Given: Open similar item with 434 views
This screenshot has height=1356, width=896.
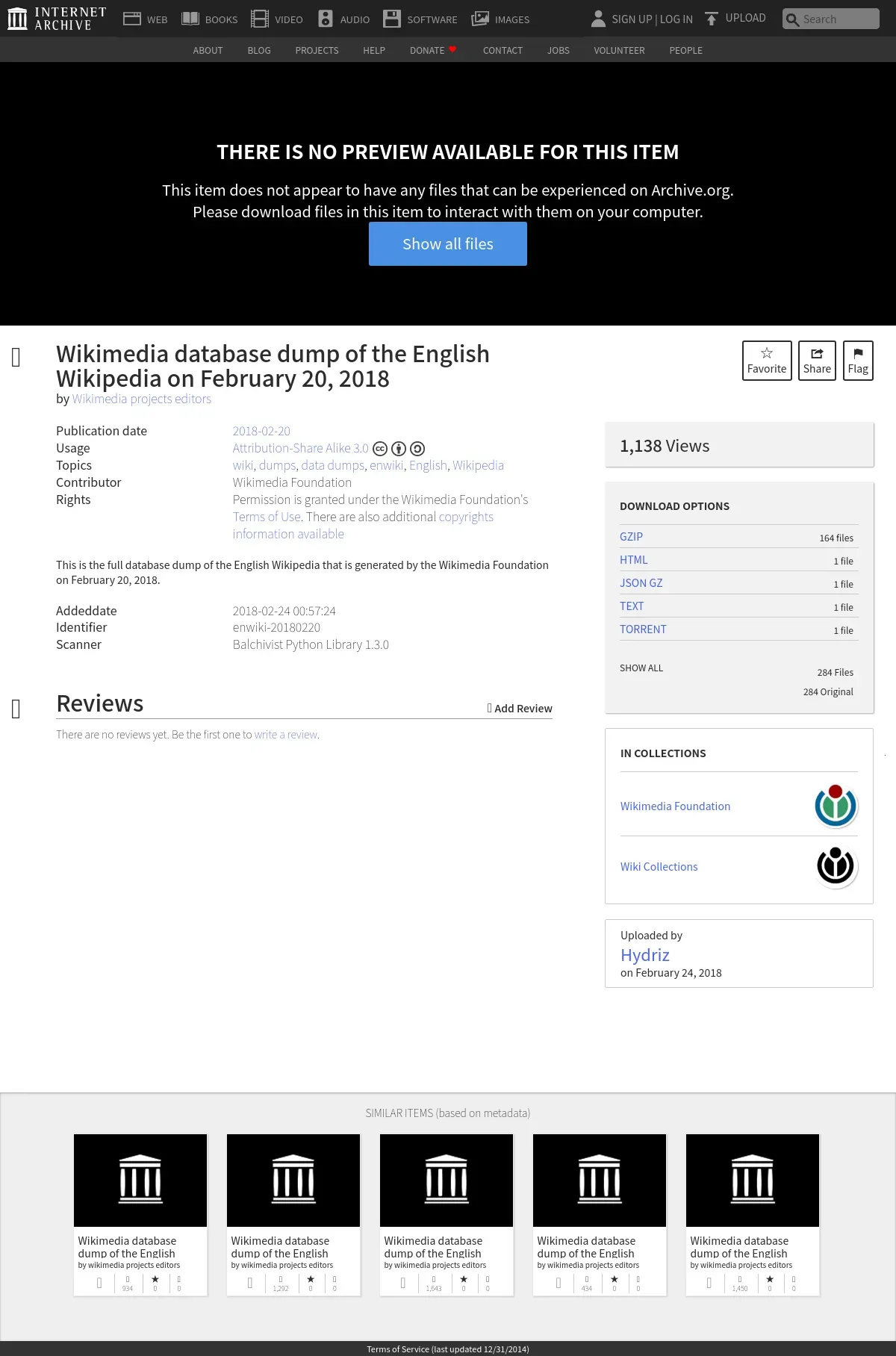Looking at the screenshot, I should pyautogui.click(x=600, y=1215).
